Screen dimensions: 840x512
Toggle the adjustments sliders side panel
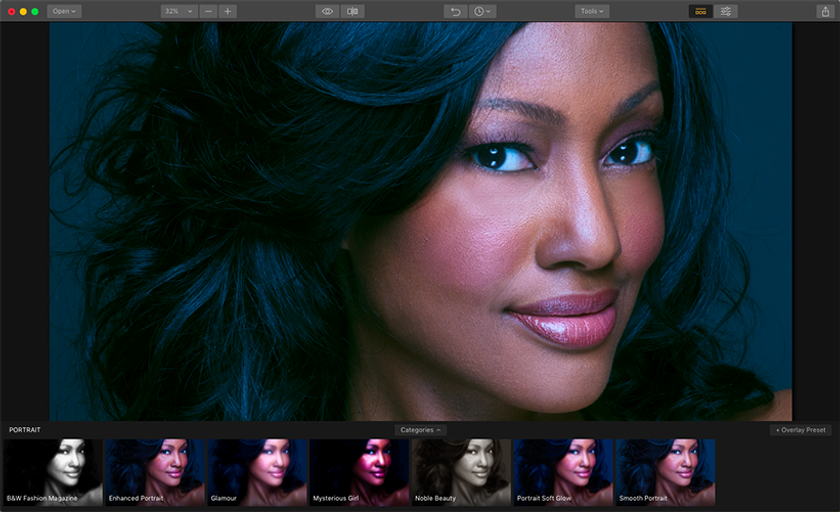pyautogui.click(x=726, y=11)
